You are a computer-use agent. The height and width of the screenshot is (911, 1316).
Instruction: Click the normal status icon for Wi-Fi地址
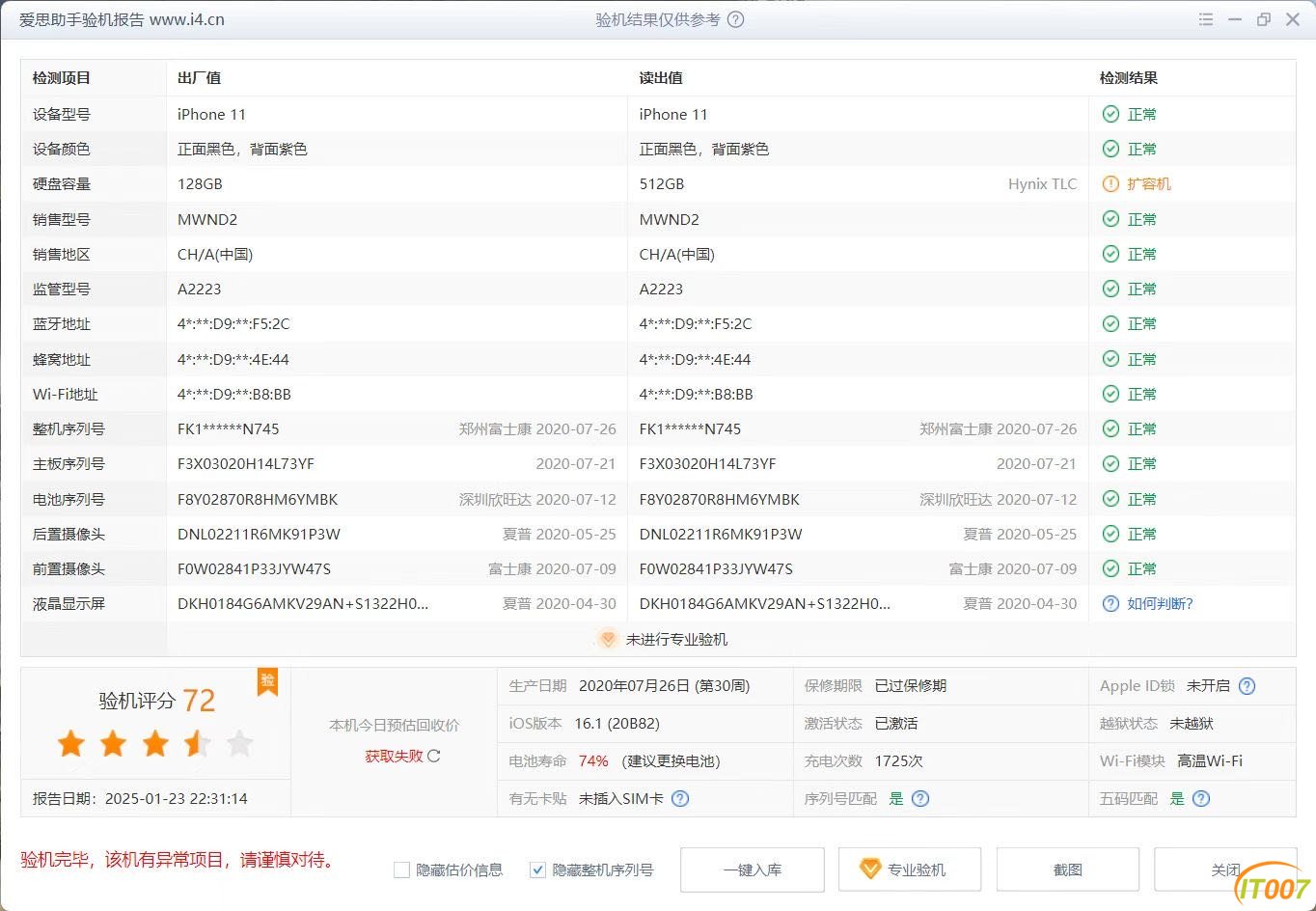click(1110, 394)
